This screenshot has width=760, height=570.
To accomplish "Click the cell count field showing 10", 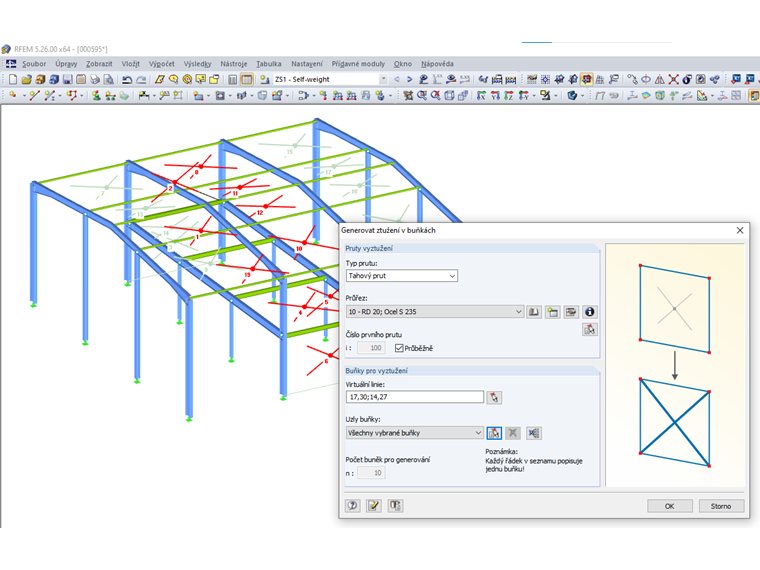I will coord(371,473).
